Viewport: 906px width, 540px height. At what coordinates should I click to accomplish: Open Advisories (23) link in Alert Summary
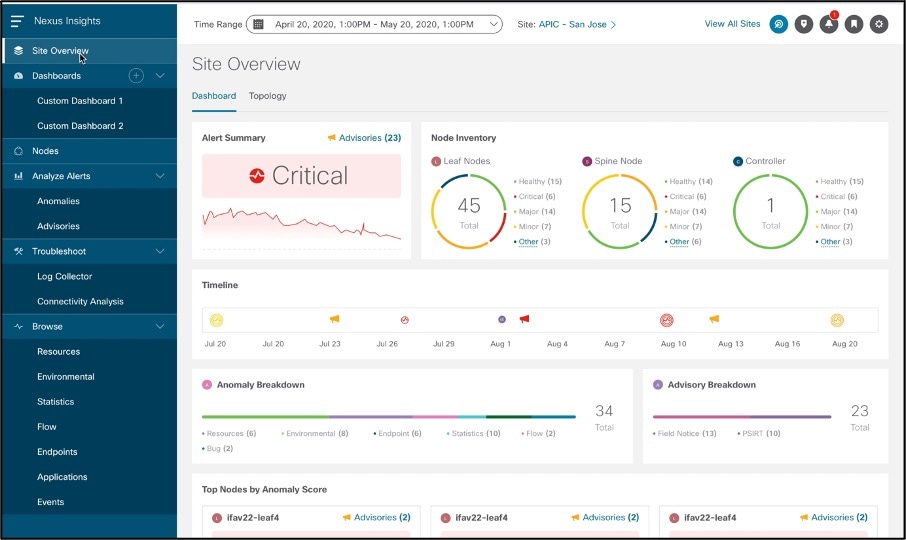[x=370, y=137]
